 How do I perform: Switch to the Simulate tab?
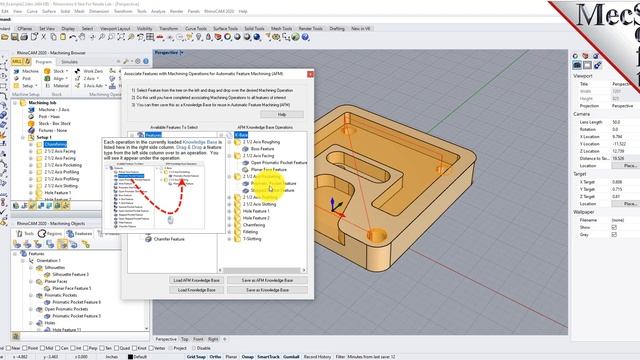coord(69,62)
